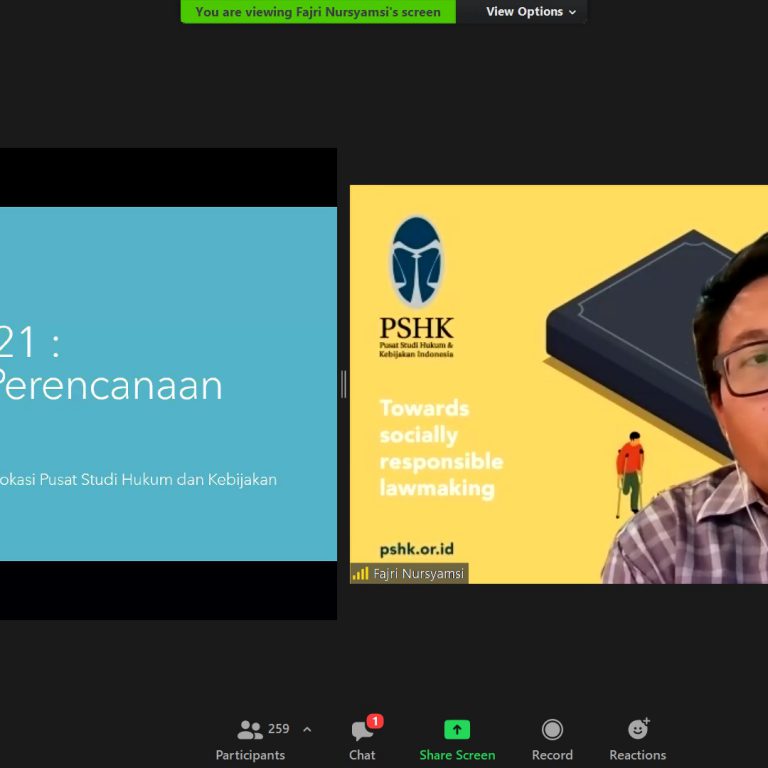
Task: Click the Fajri Nursyamsi name label
Action: (418, 574)
